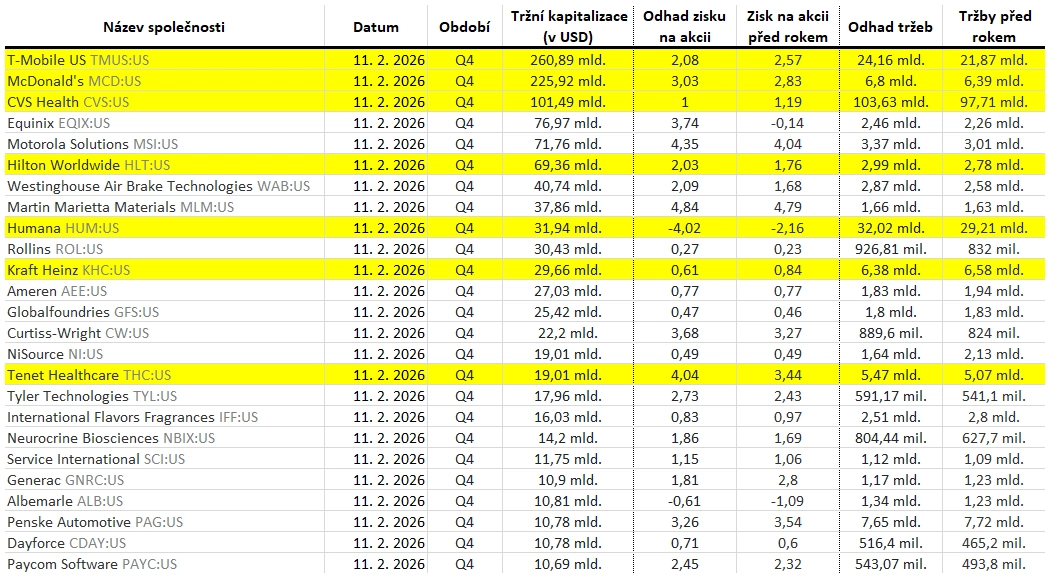Select the Humana HUM:US company cell
Screen dimensions: 1050x578
click(x=63, y=228)
